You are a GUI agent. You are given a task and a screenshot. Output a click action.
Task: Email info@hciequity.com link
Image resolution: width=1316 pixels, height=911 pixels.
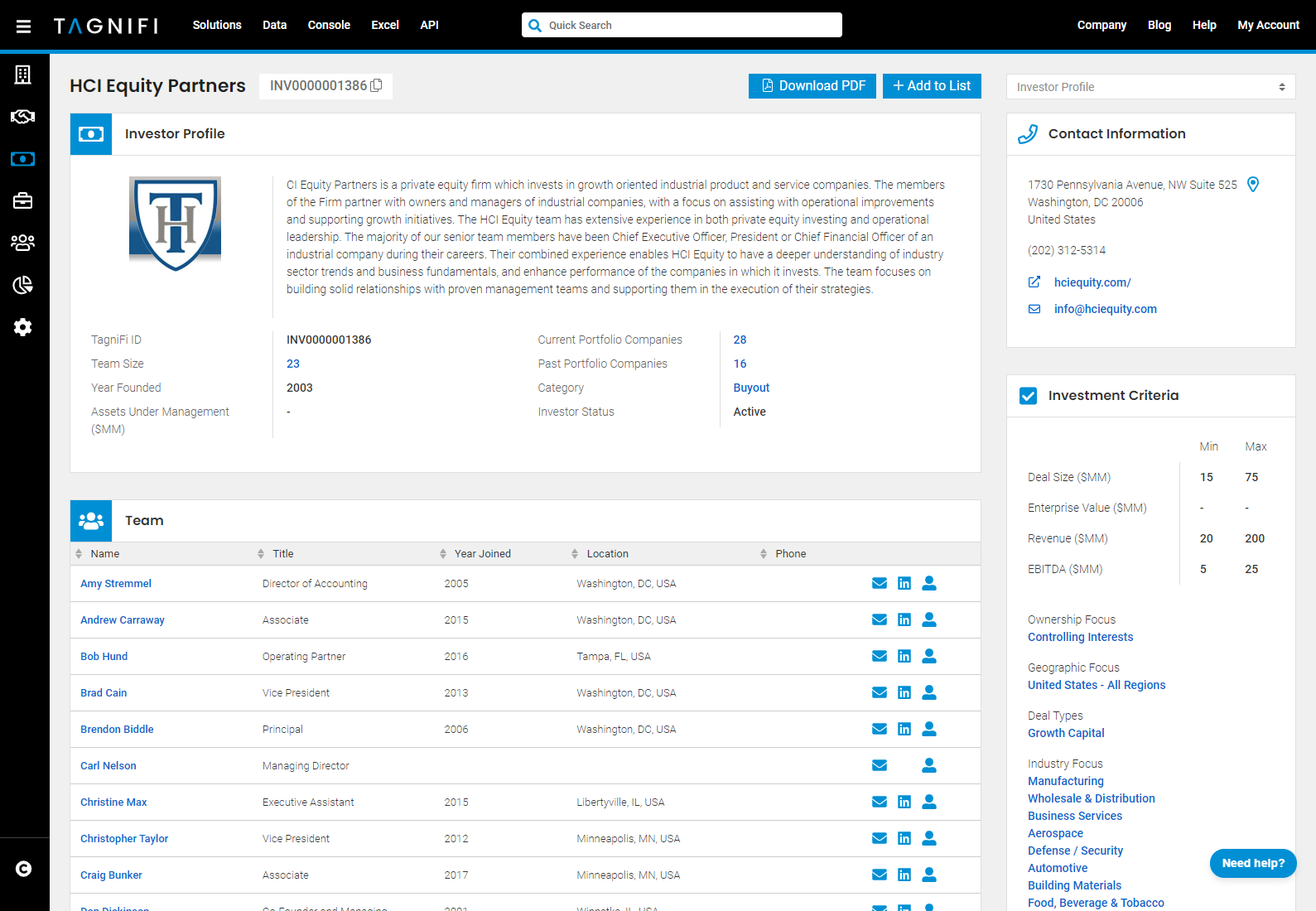click(x=1106, y=309)
